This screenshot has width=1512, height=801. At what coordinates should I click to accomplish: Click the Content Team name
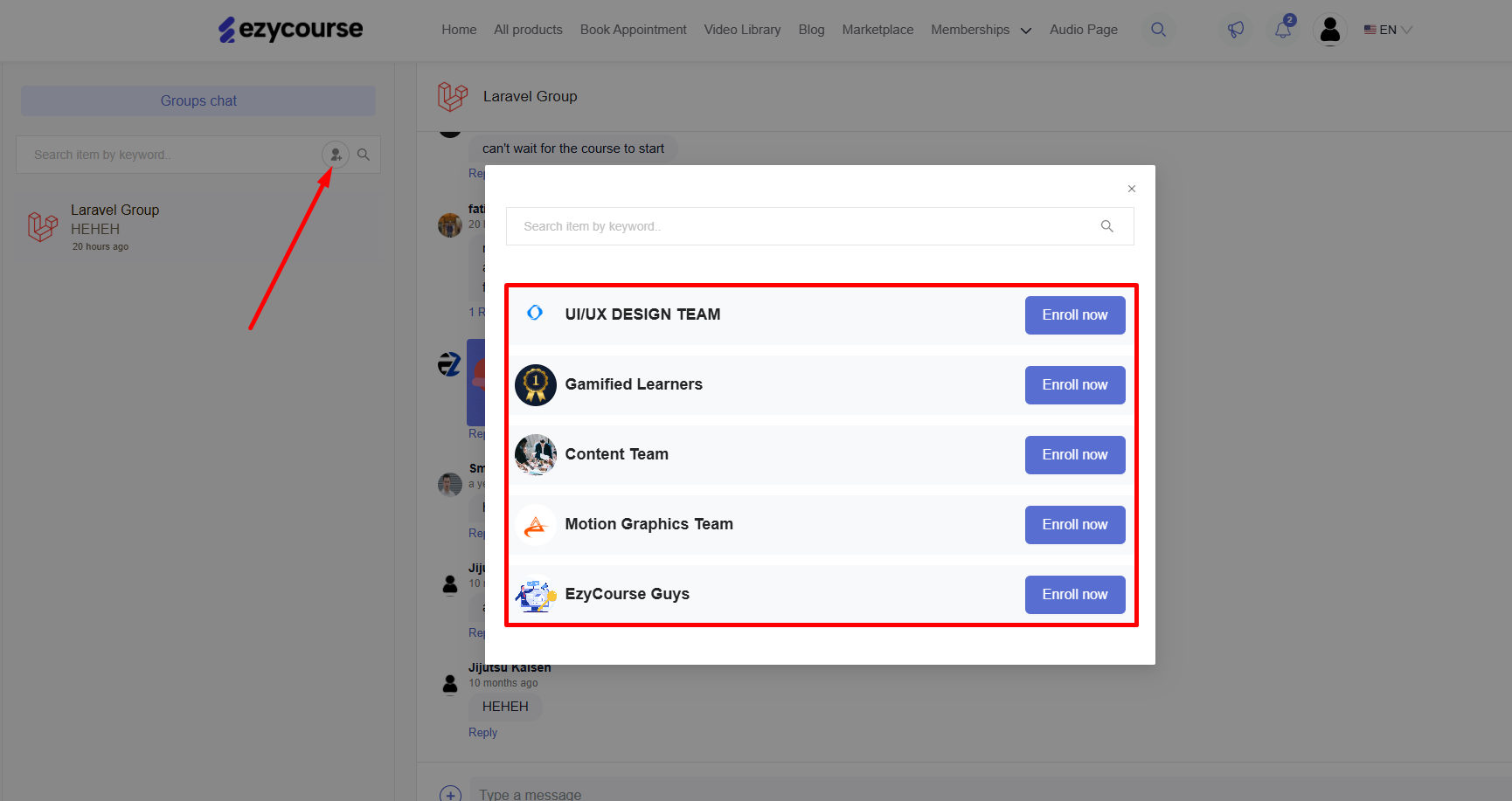point(616,454)
